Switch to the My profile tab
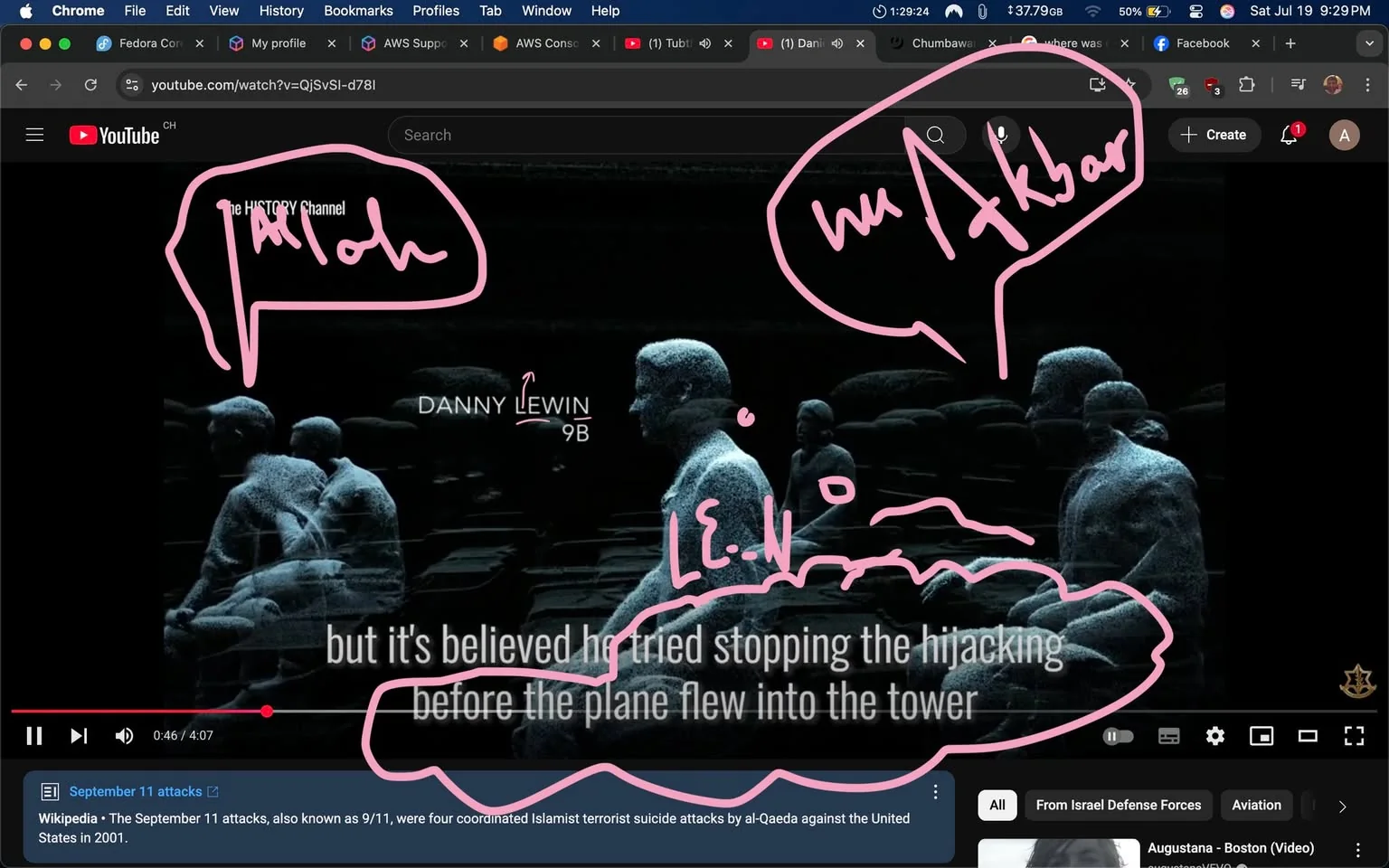The image size is (1389, 868). tap(279, 42)
